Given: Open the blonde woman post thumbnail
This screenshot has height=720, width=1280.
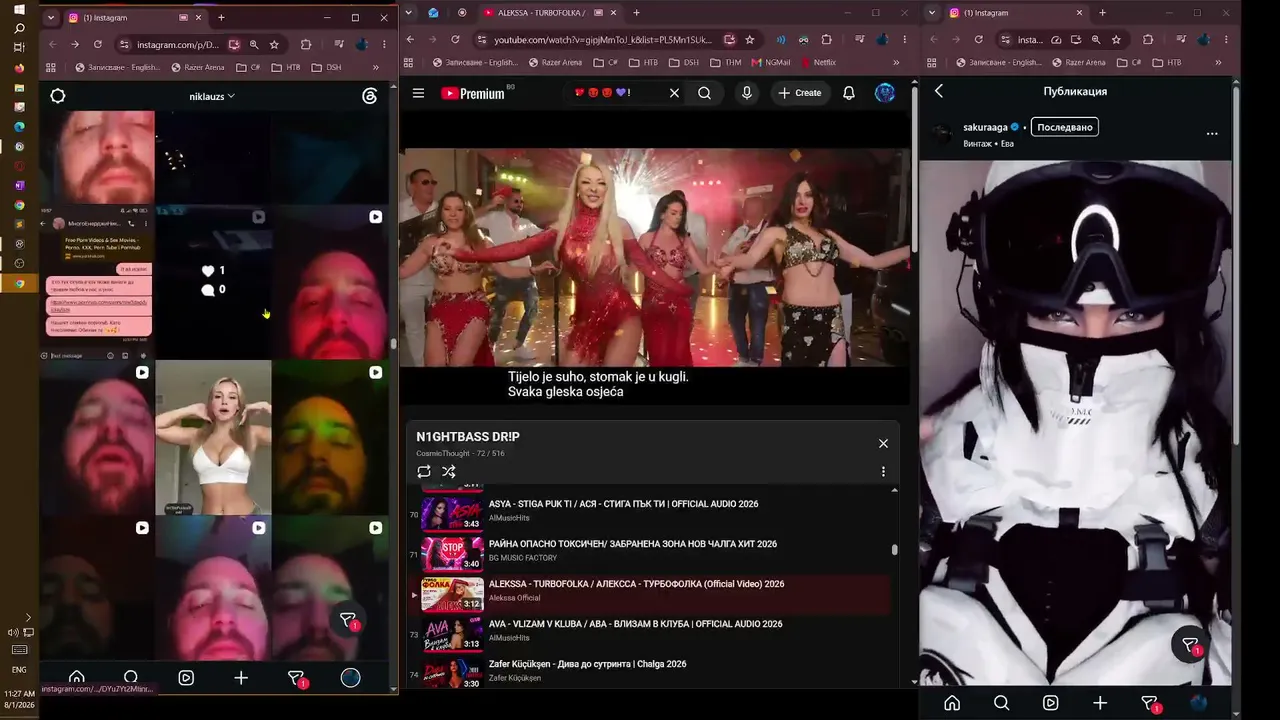Looking at the screenshot, I should [213, 438].
